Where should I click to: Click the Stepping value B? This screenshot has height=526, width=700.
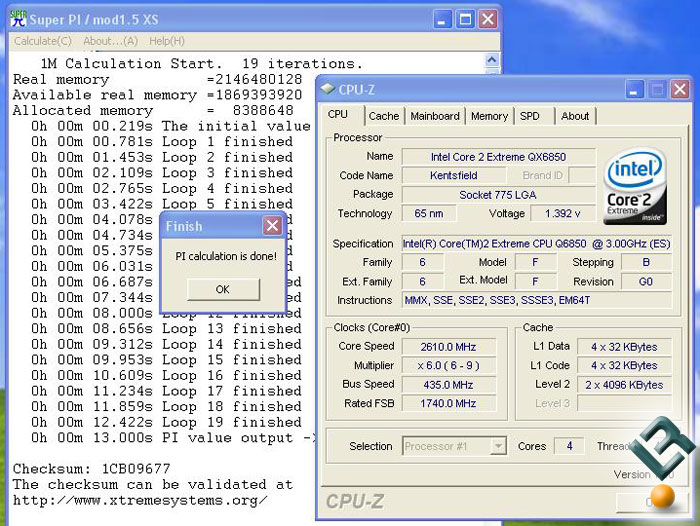tap(646, 262)
